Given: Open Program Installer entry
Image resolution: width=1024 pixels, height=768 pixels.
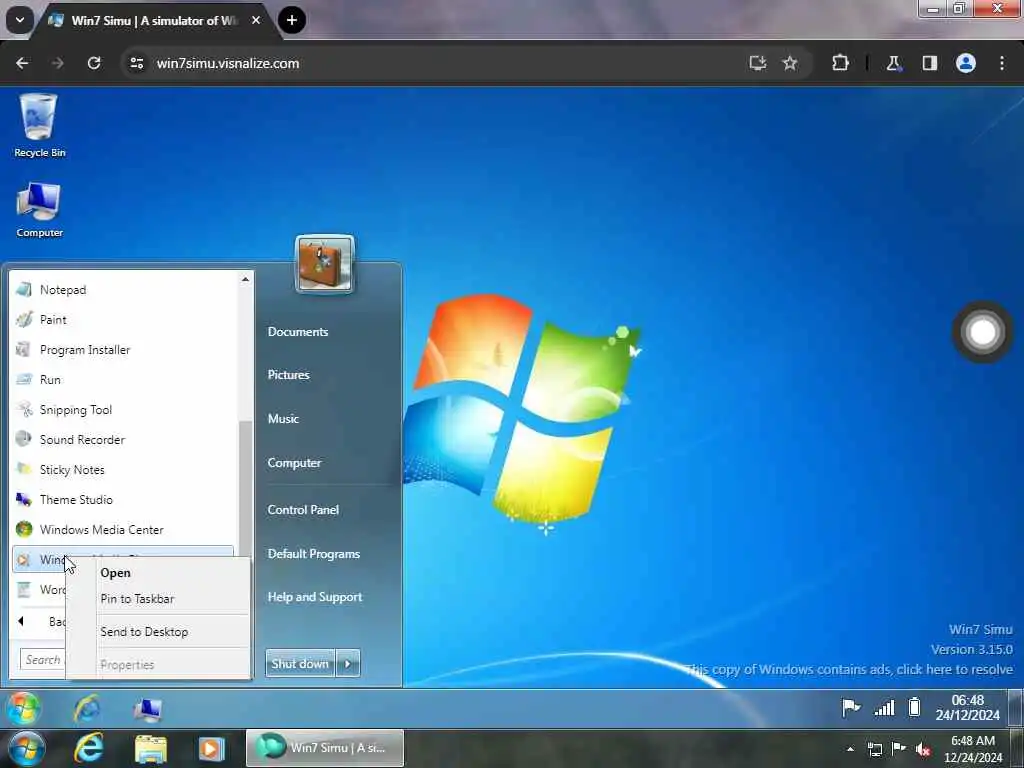Looking at the screenshot, I should (123, 349).
